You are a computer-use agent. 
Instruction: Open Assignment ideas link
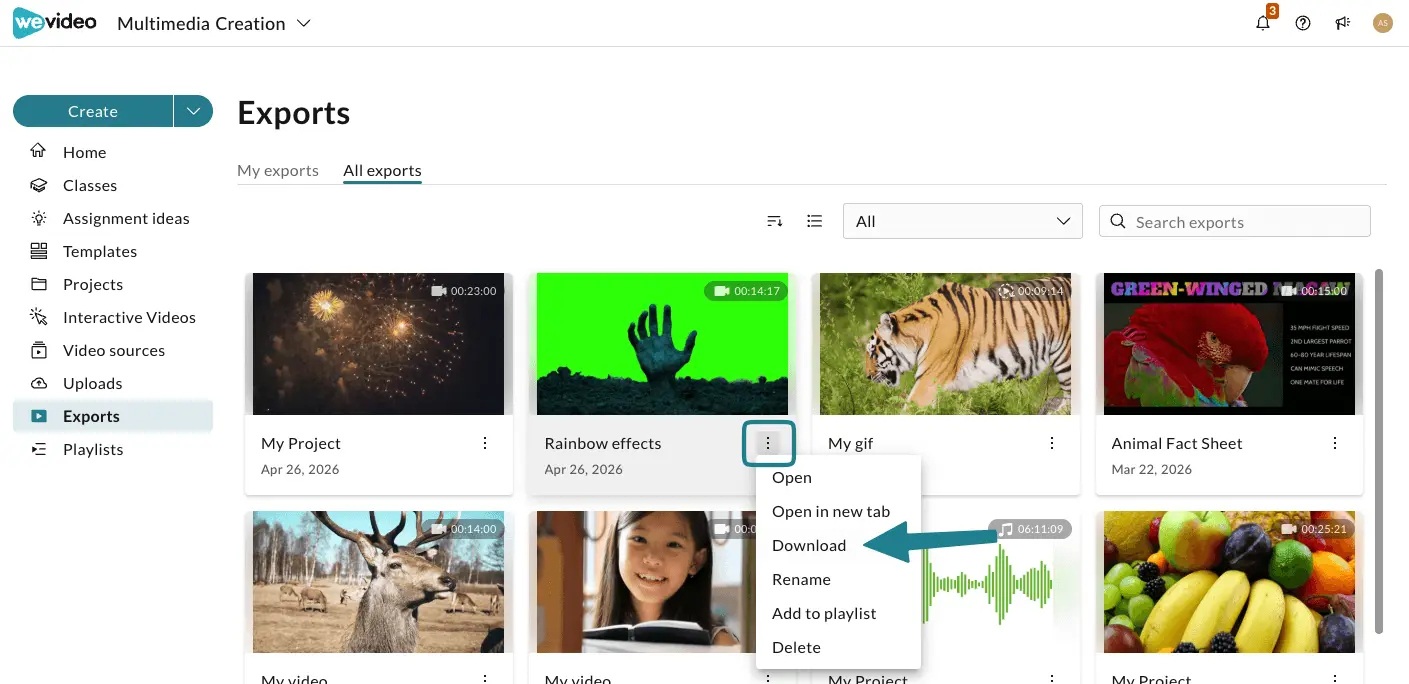(126, 218)
